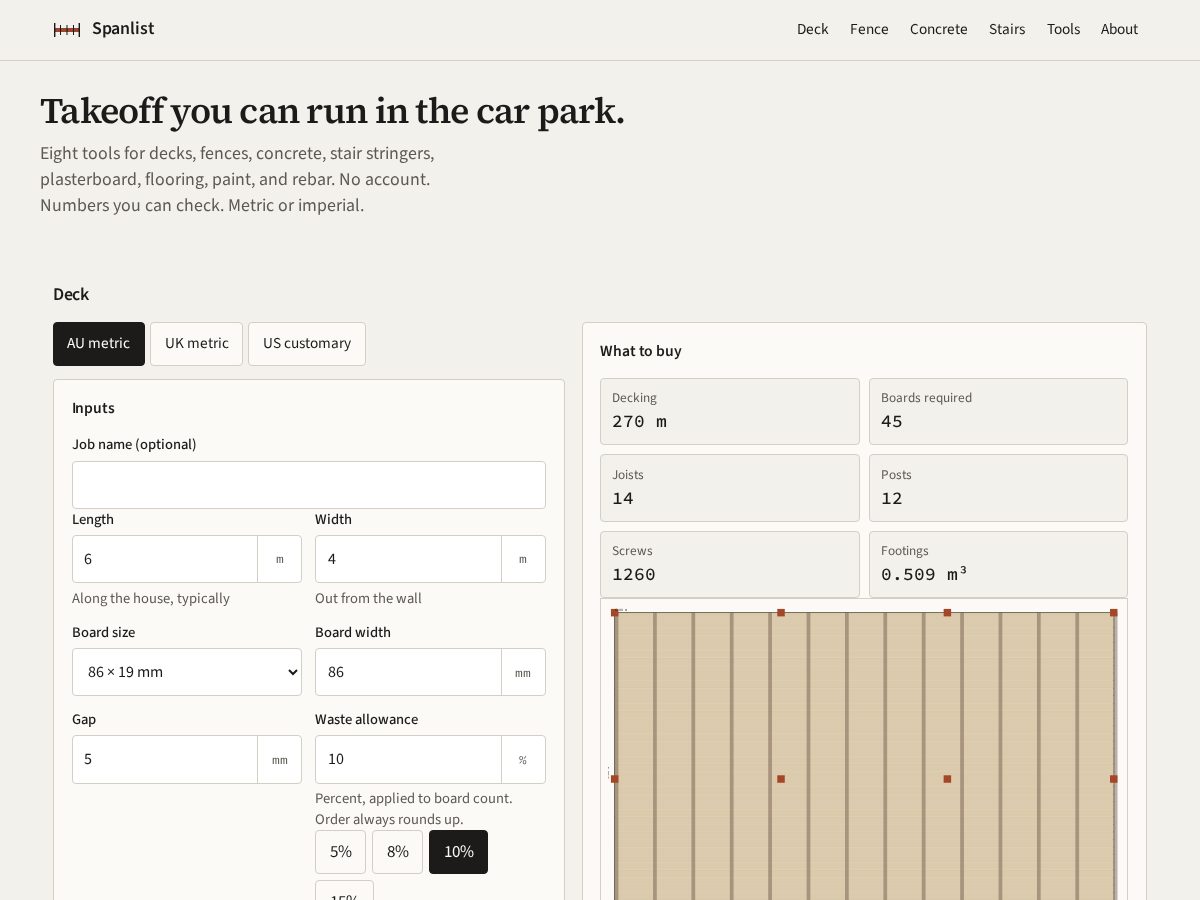
Task: Focus the Job name input field
Action: 309,485
